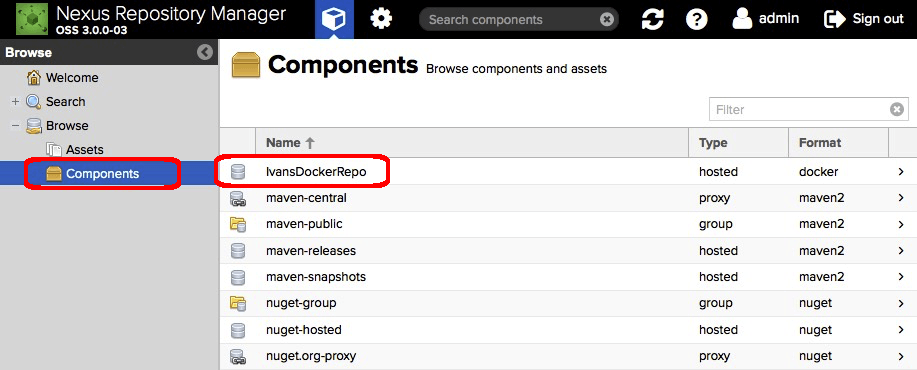Open the IvansDockerRepo row

click(x=568, y=172)
